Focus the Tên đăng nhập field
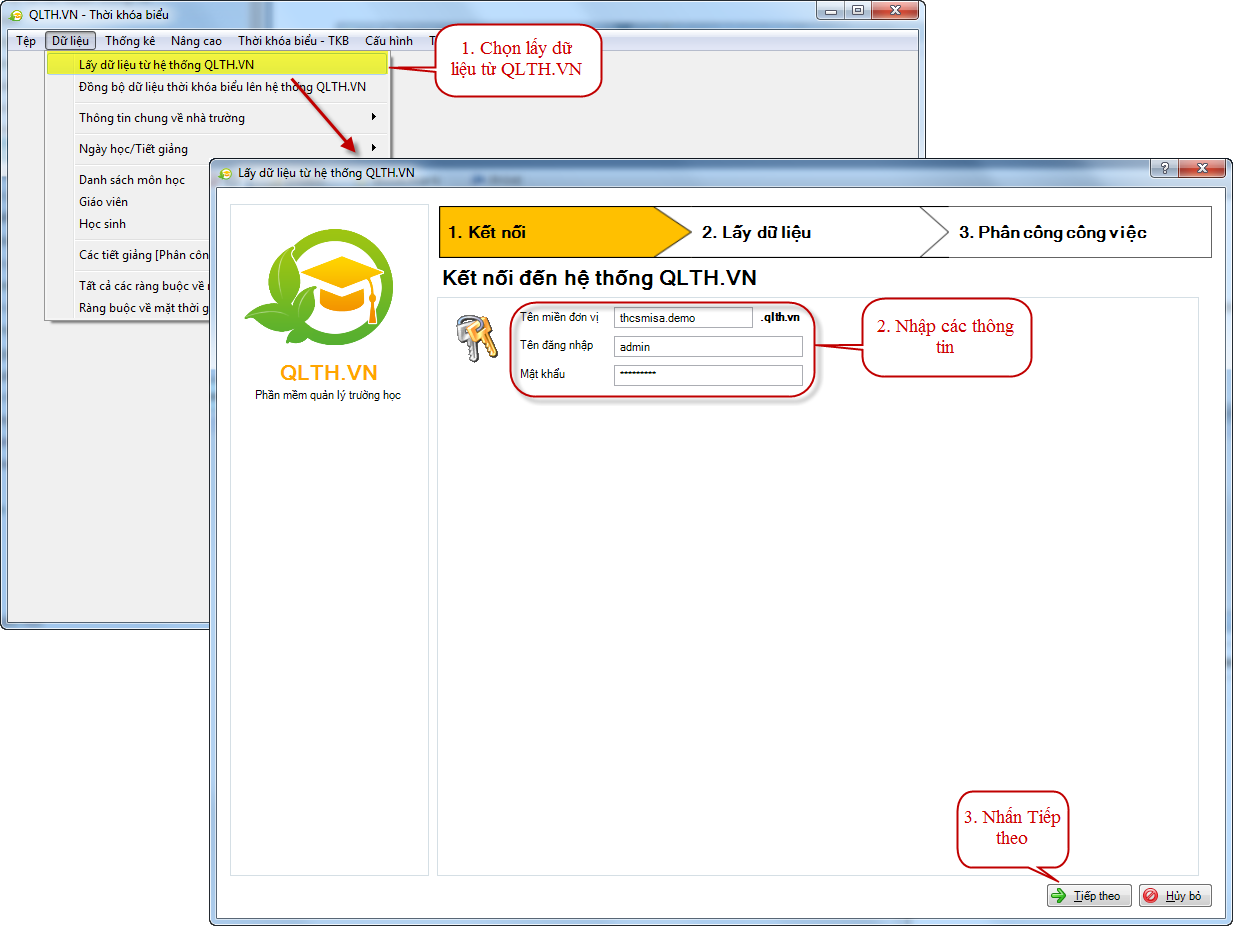 click(708, 347)
